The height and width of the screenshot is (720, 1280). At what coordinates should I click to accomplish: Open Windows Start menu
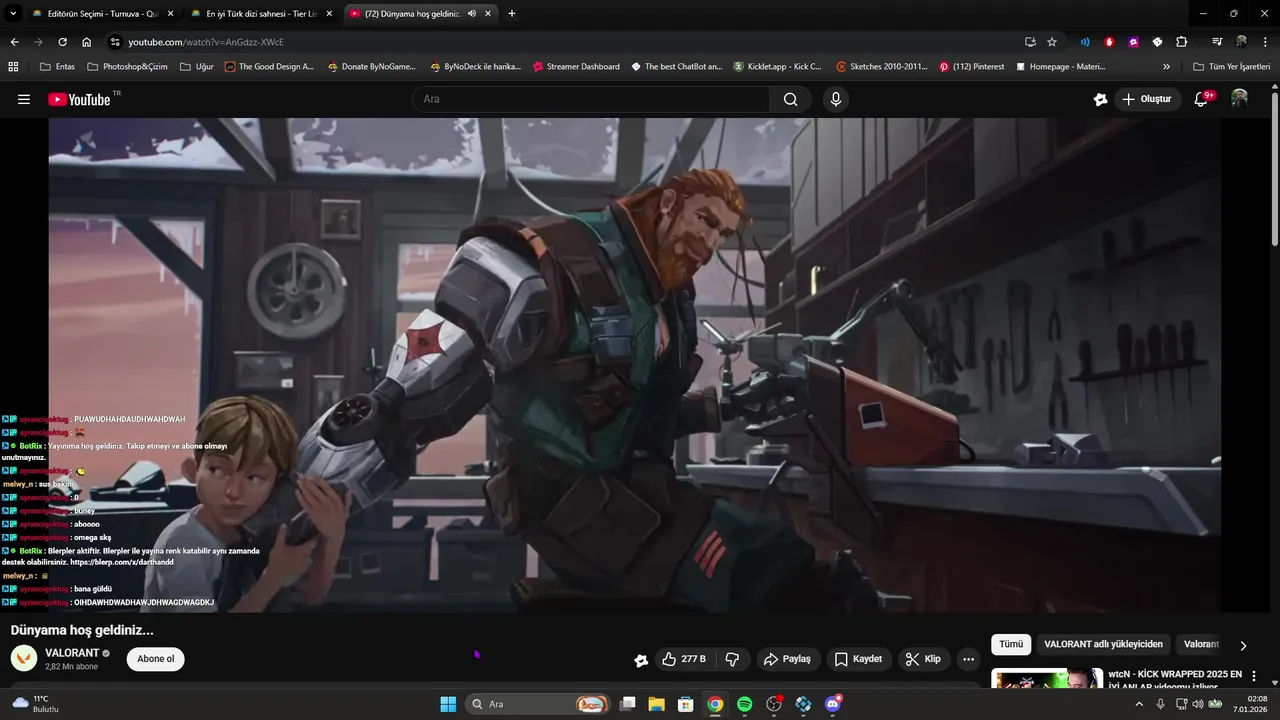click(448, 704)
